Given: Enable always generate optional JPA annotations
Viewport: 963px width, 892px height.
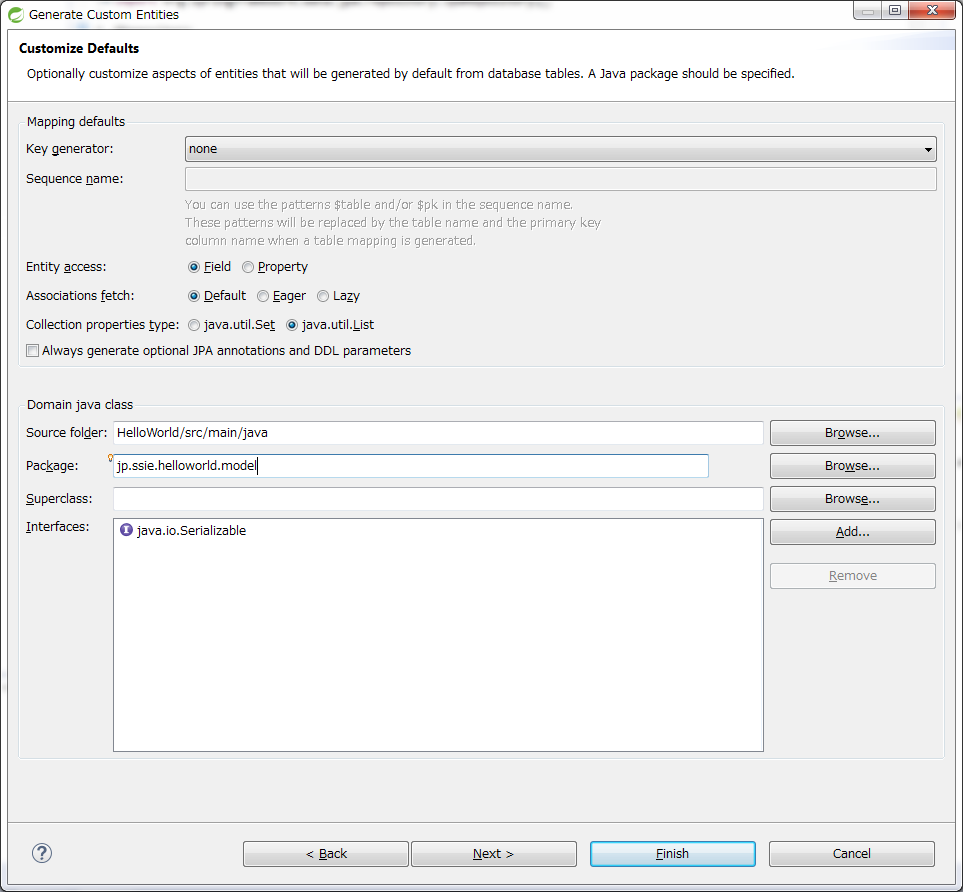Looking at the screenshot, I should (x=33, y=351).
